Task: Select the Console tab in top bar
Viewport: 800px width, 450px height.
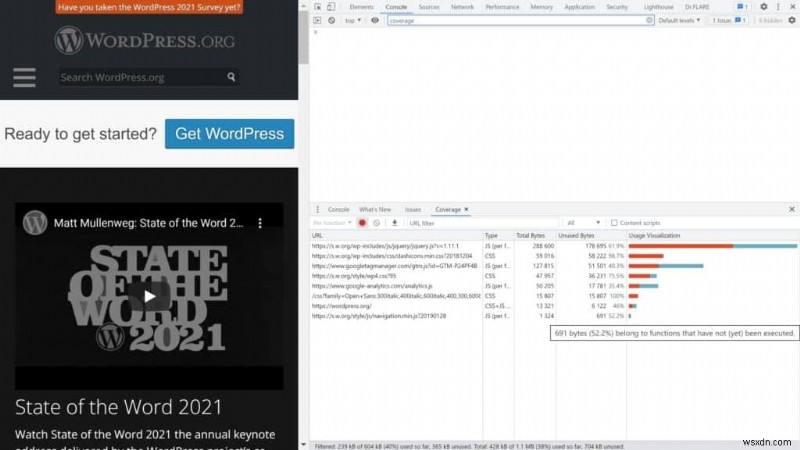Action: point(396,7)
